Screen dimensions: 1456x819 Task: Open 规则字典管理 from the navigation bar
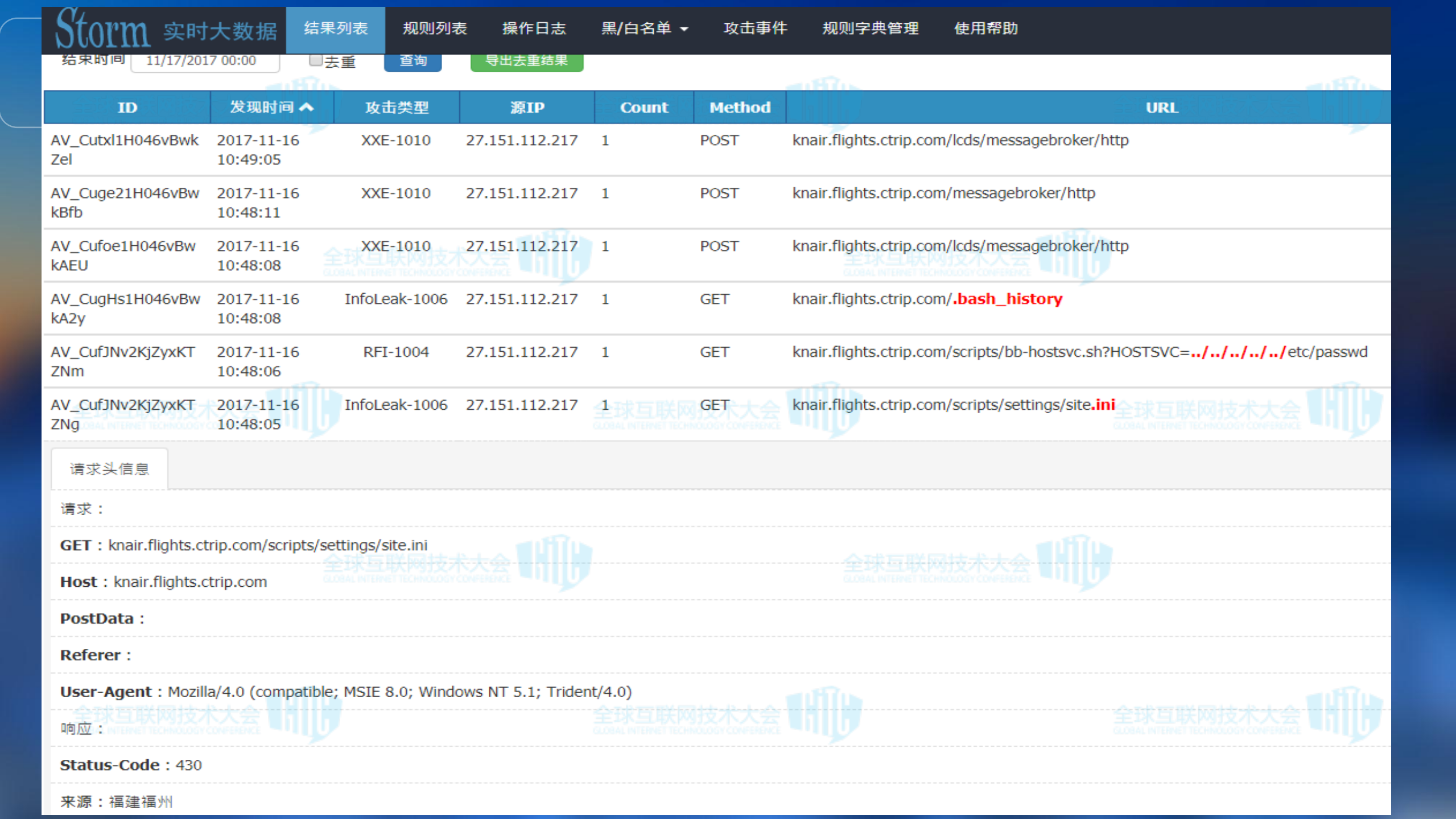[870, 28]
